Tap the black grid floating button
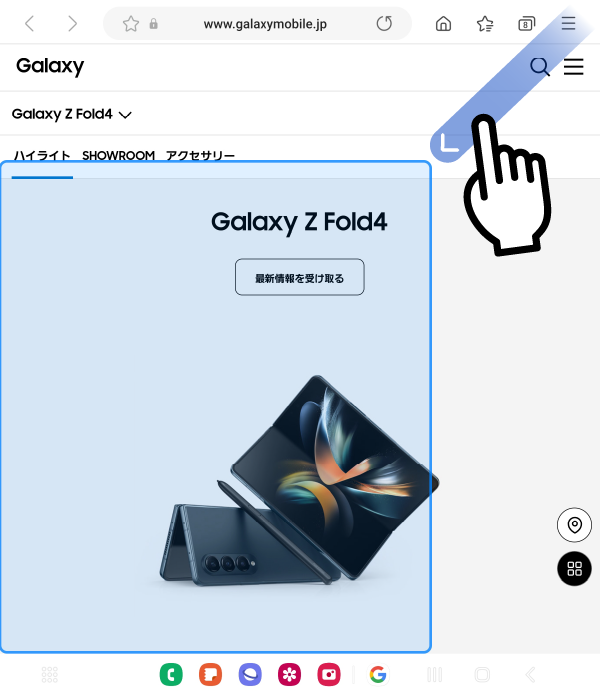 click(x=574, y=569)
